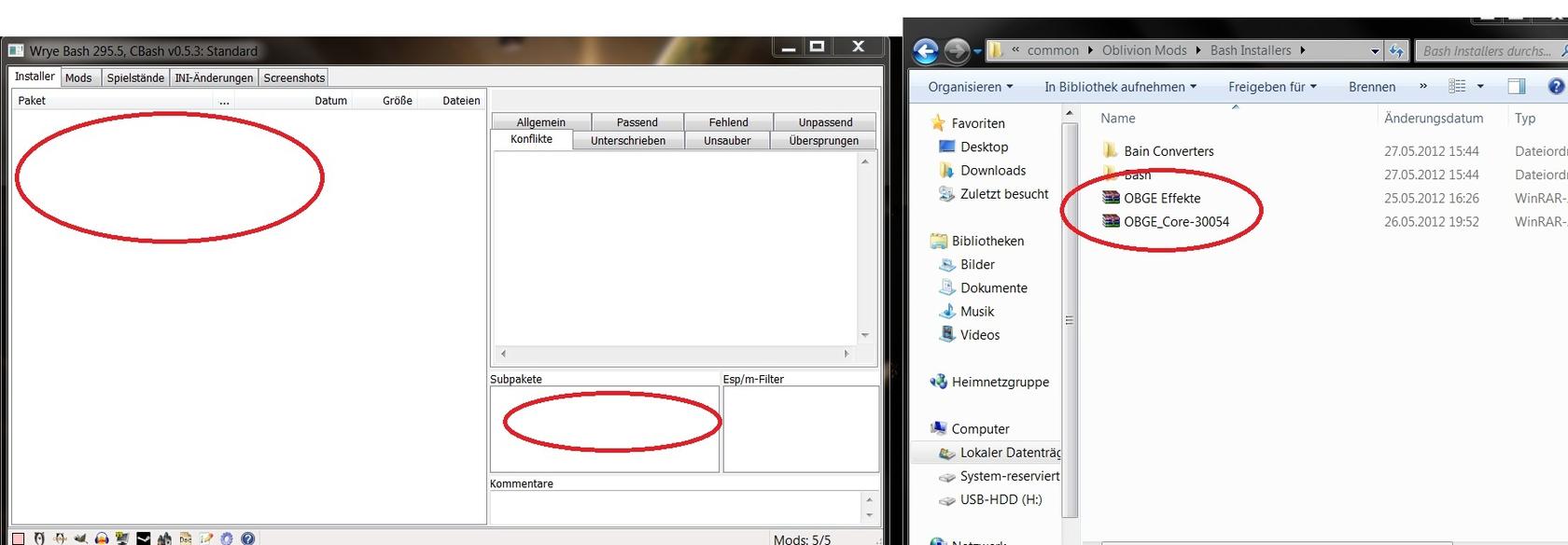The width and height of the screenshot is (1568, 545).
Task: Open the Doc Browser icon in status bar
Action: click(186, 538)
